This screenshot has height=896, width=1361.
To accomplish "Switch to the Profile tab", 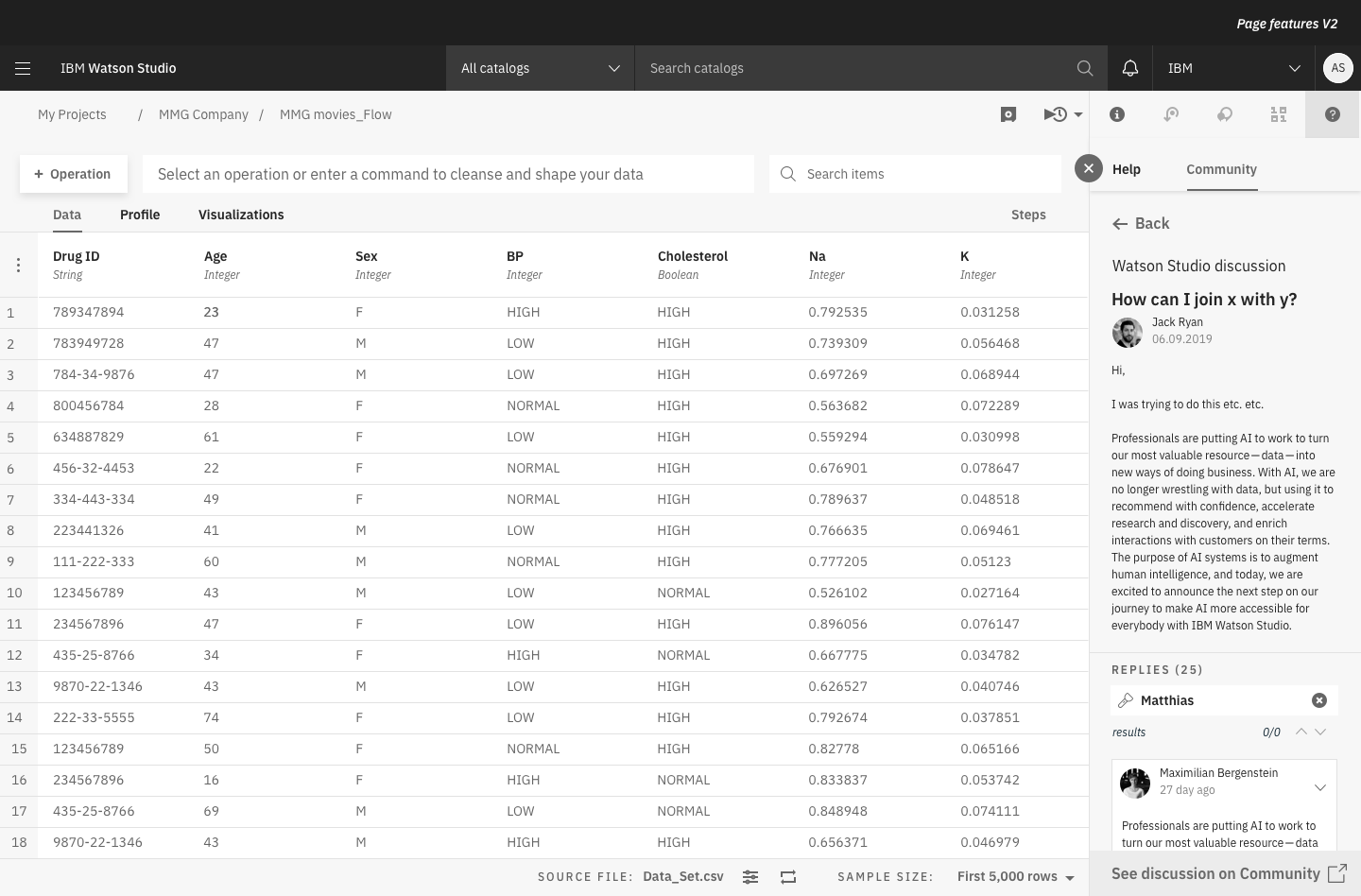I will [x=140, y=215].
